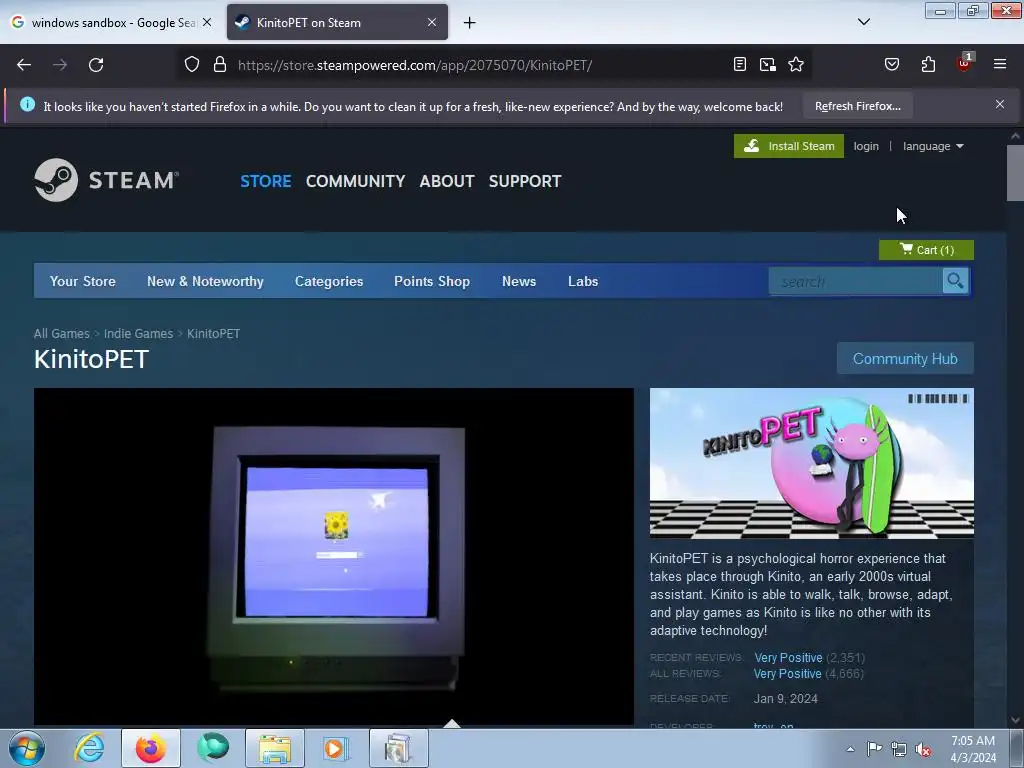Go back with the browser back arrow
1024x768 pixels.
[x=24, y=65]
